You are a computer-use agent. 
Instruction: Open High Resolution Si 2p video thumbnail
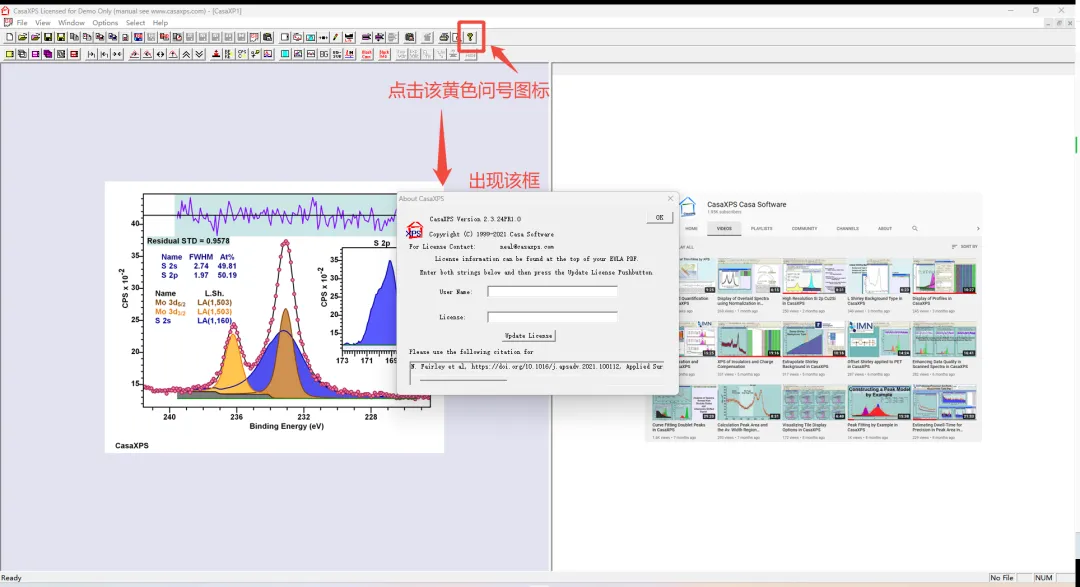[x=813, y=276]
